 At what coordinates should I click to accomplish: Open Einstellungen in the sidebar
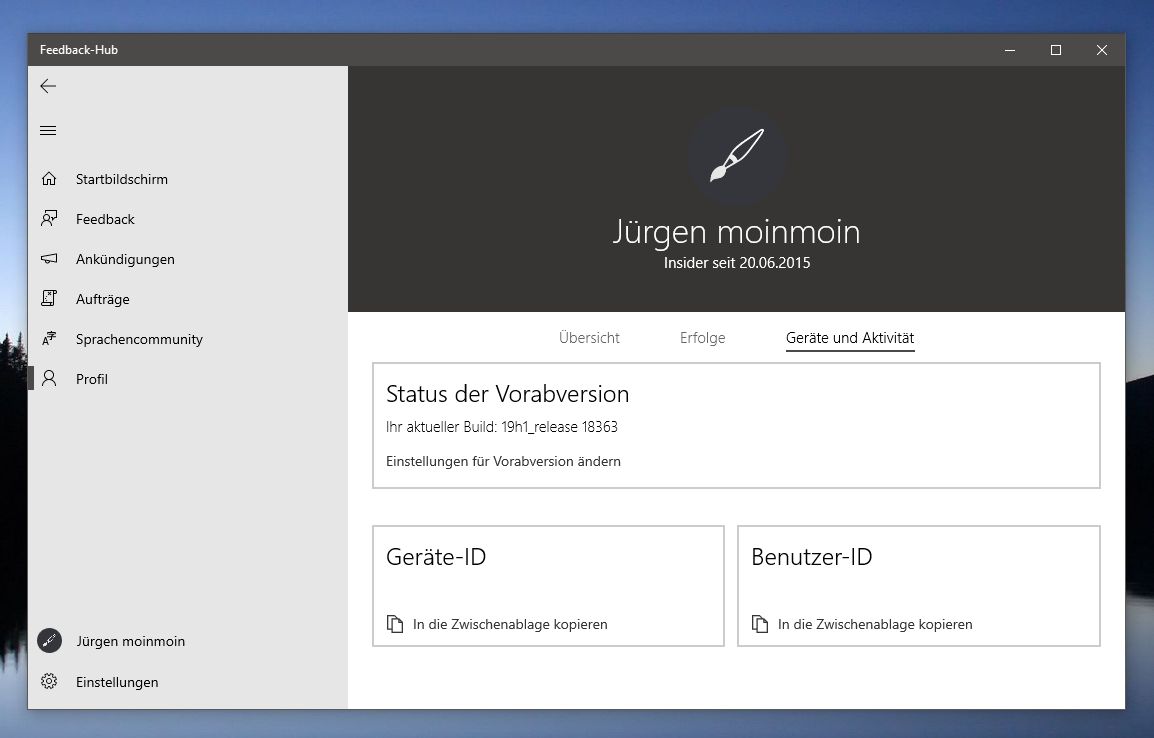pos(188,681)
